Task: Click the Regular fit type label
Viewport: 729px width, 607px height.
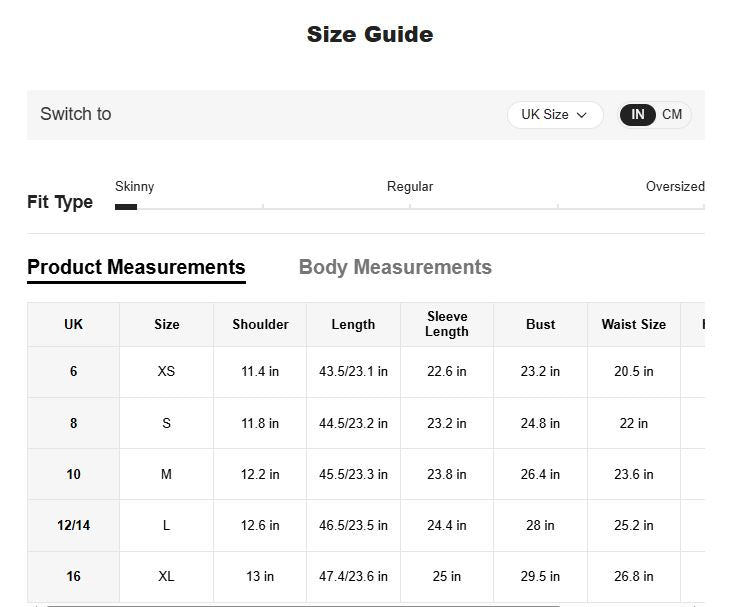Action: [x=410, y=187]
